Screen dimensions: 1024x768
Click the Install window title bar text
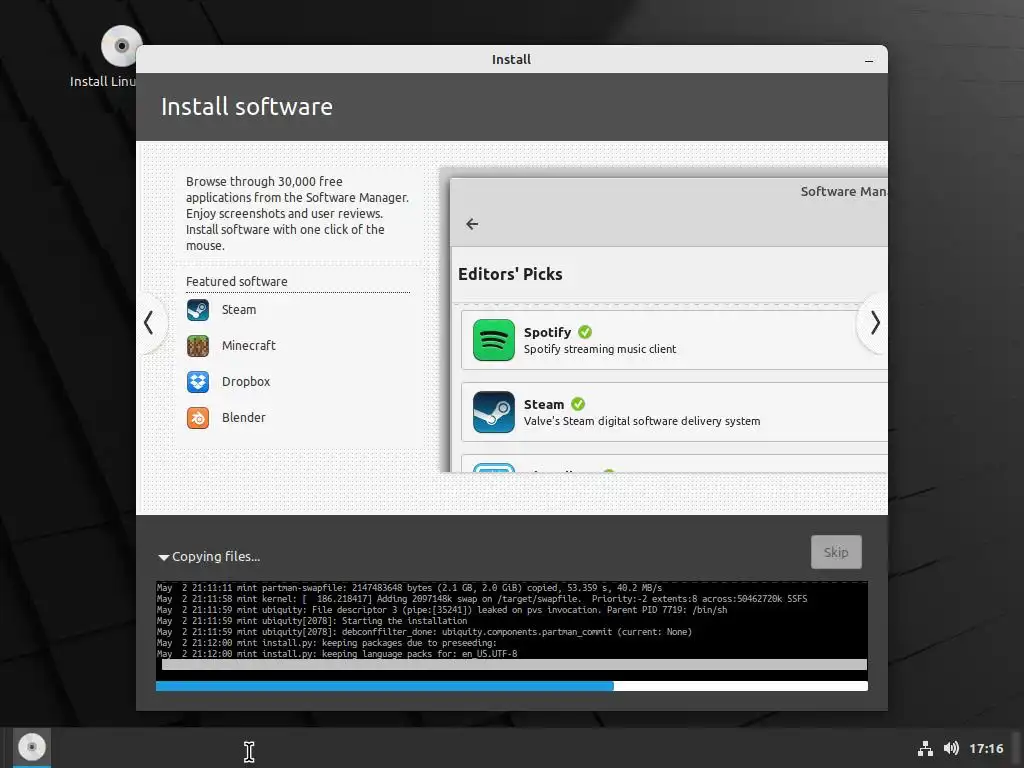pyautogui.click(x=511, y=59)
